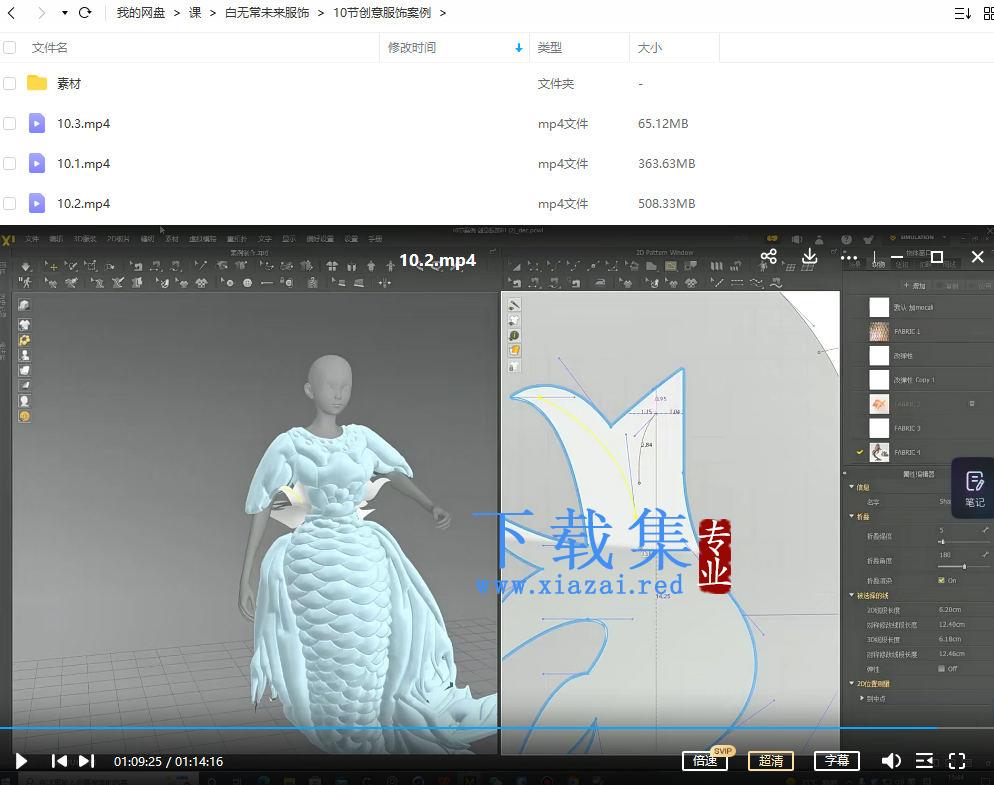Switch to grid view layout
This screenshot has height=785, width=994.
coord(988,13)
